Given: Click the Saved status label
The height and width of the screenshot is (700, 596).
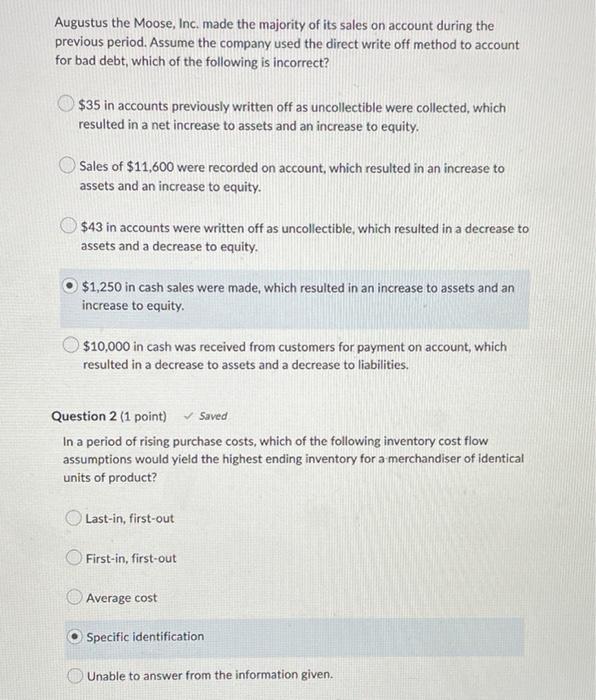Looking at the screenshot, I should pos(213,416).
